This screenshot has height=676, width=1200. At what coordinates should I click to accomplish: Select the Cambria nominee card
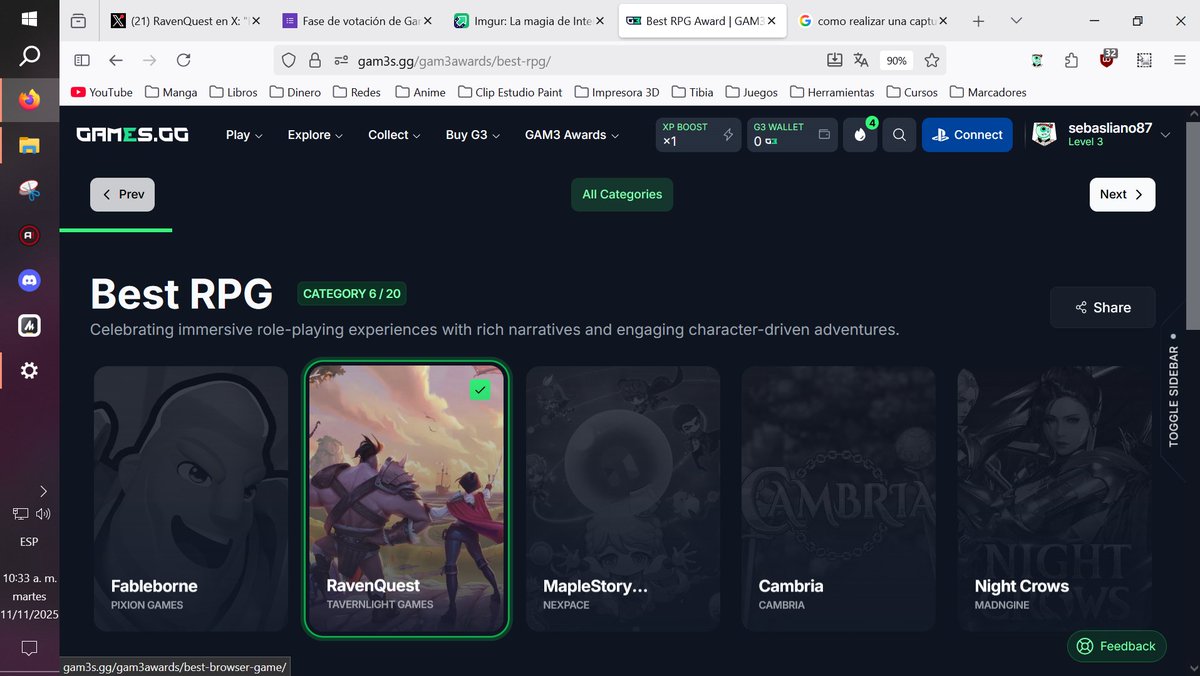839,498
